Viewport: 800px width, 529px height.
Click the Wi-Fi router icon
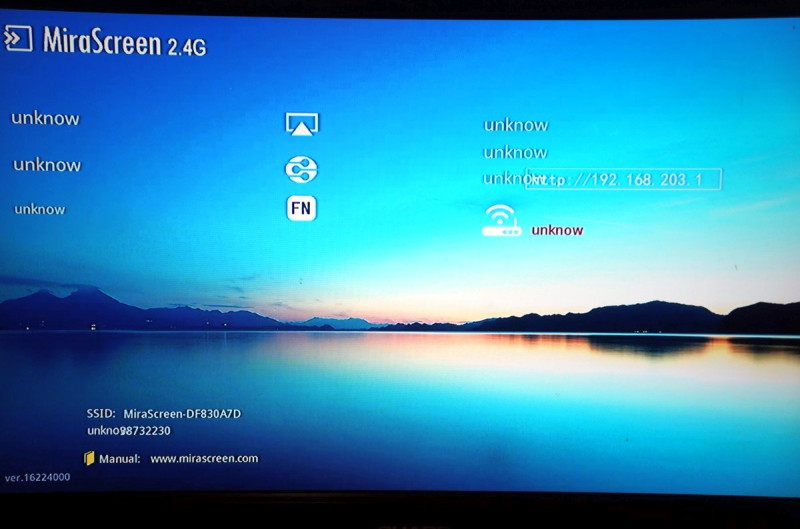(501, 222)
